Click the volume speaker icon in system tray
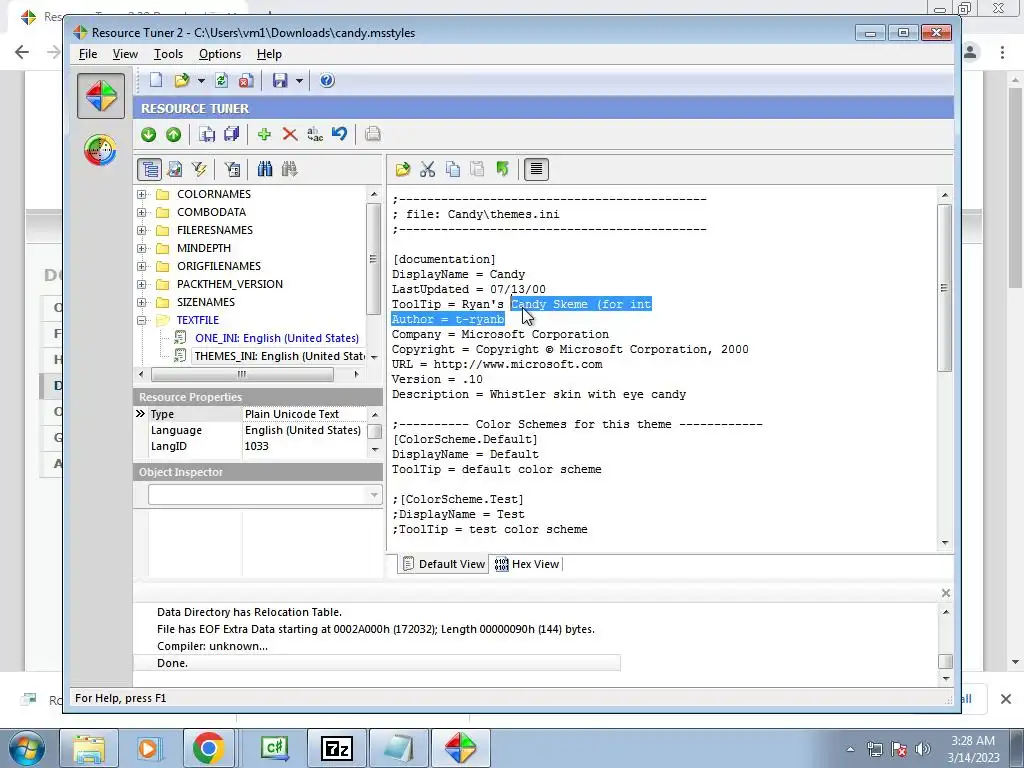 tap(923, 749)
